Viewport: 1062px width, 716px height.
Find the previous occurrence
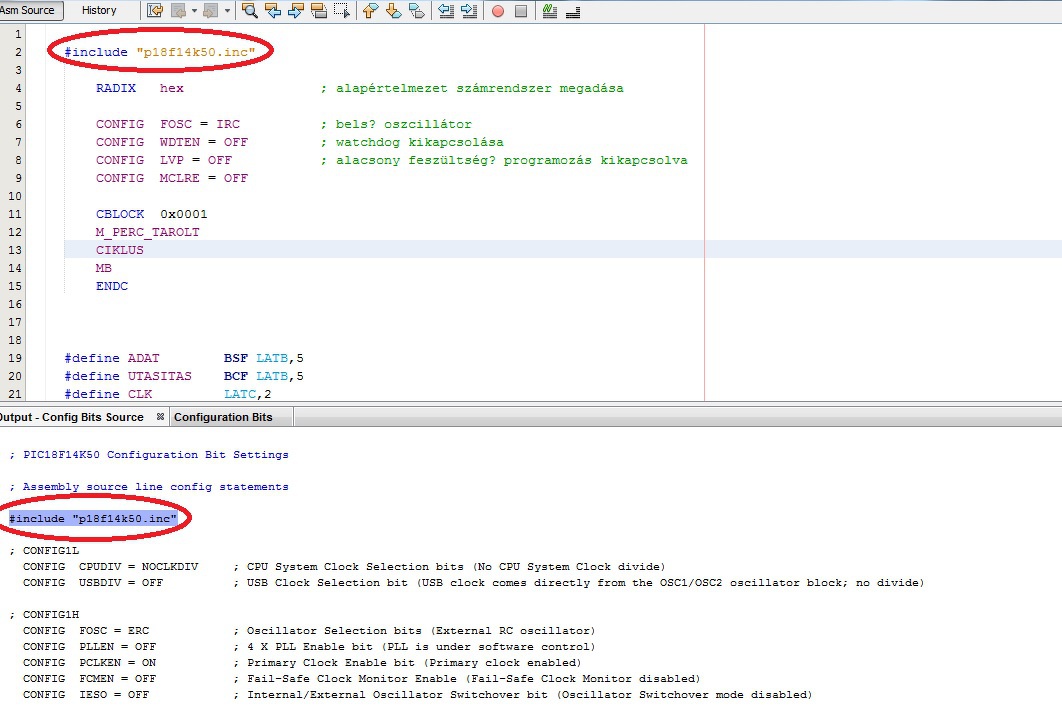273,11
